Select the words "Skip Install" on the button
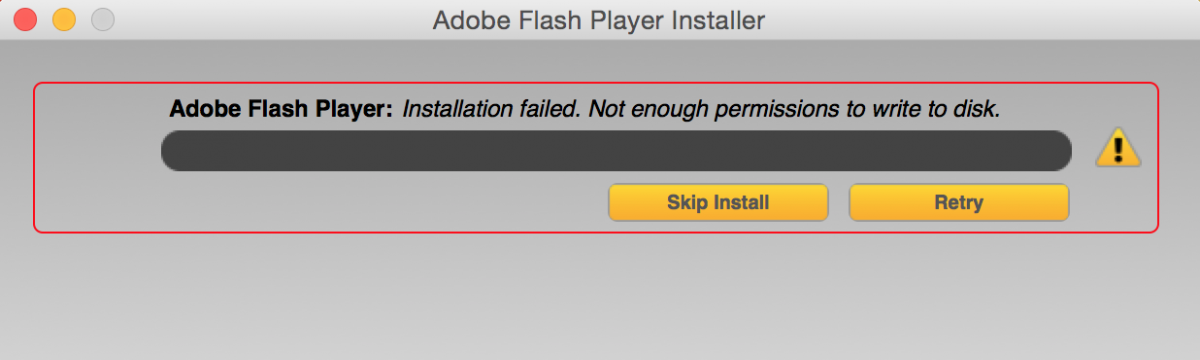 coord(718,202)
